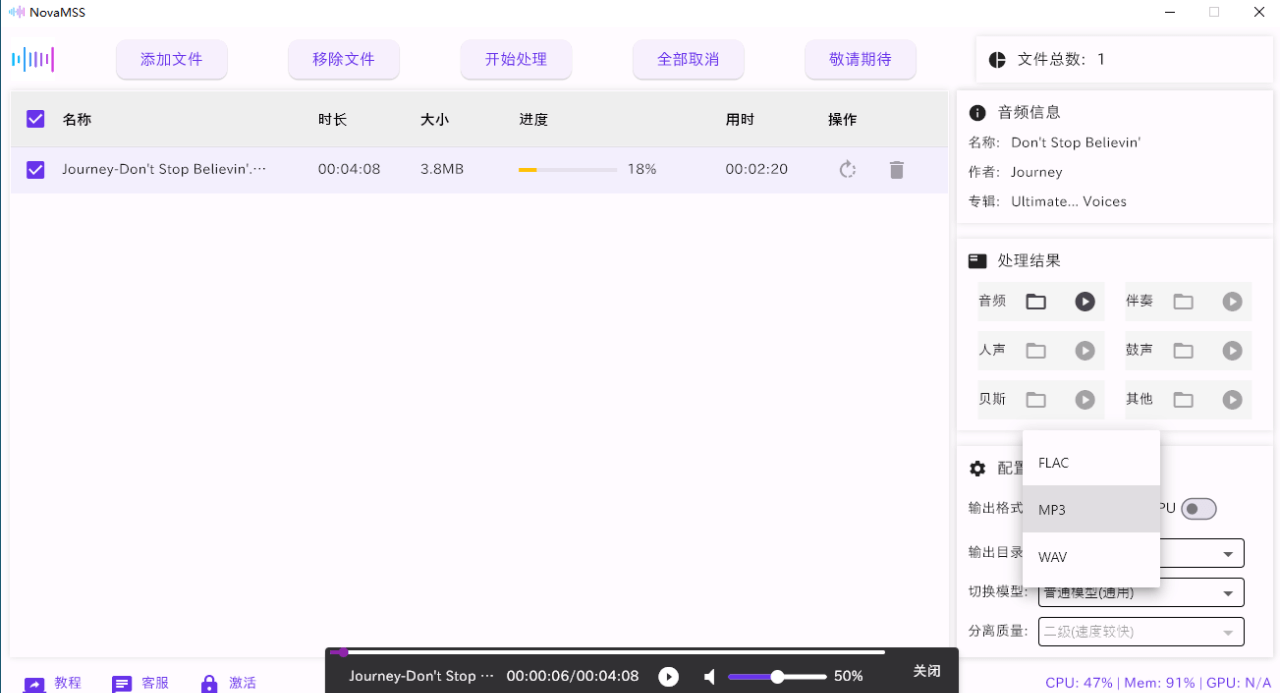Click the 用时 column header

740,119
